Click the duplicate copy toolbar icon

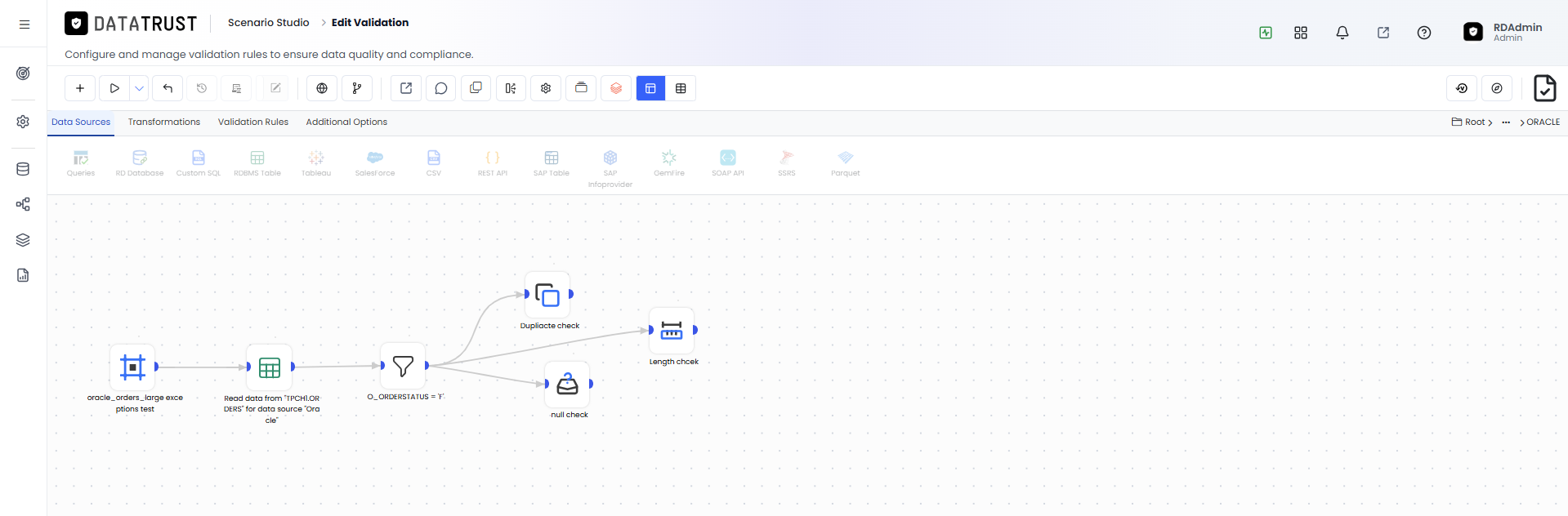(x=476, y=88)
